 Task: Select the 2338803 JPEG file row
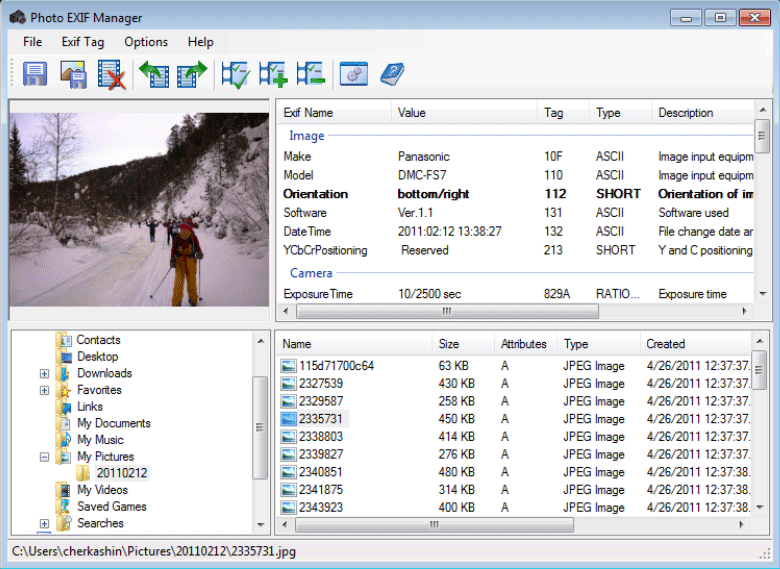pyautogui.click(x=320, y=437)
